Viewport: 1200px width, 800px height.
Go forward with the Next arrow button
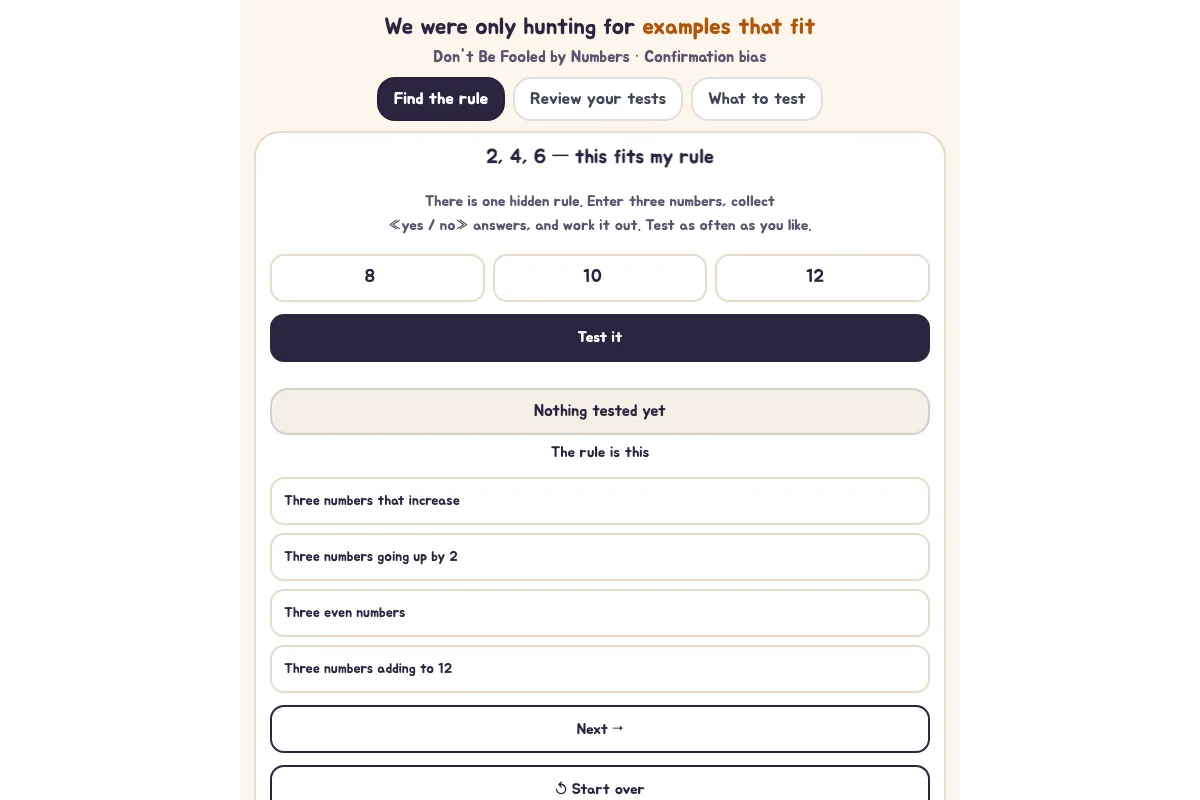[x=600, y=729]
